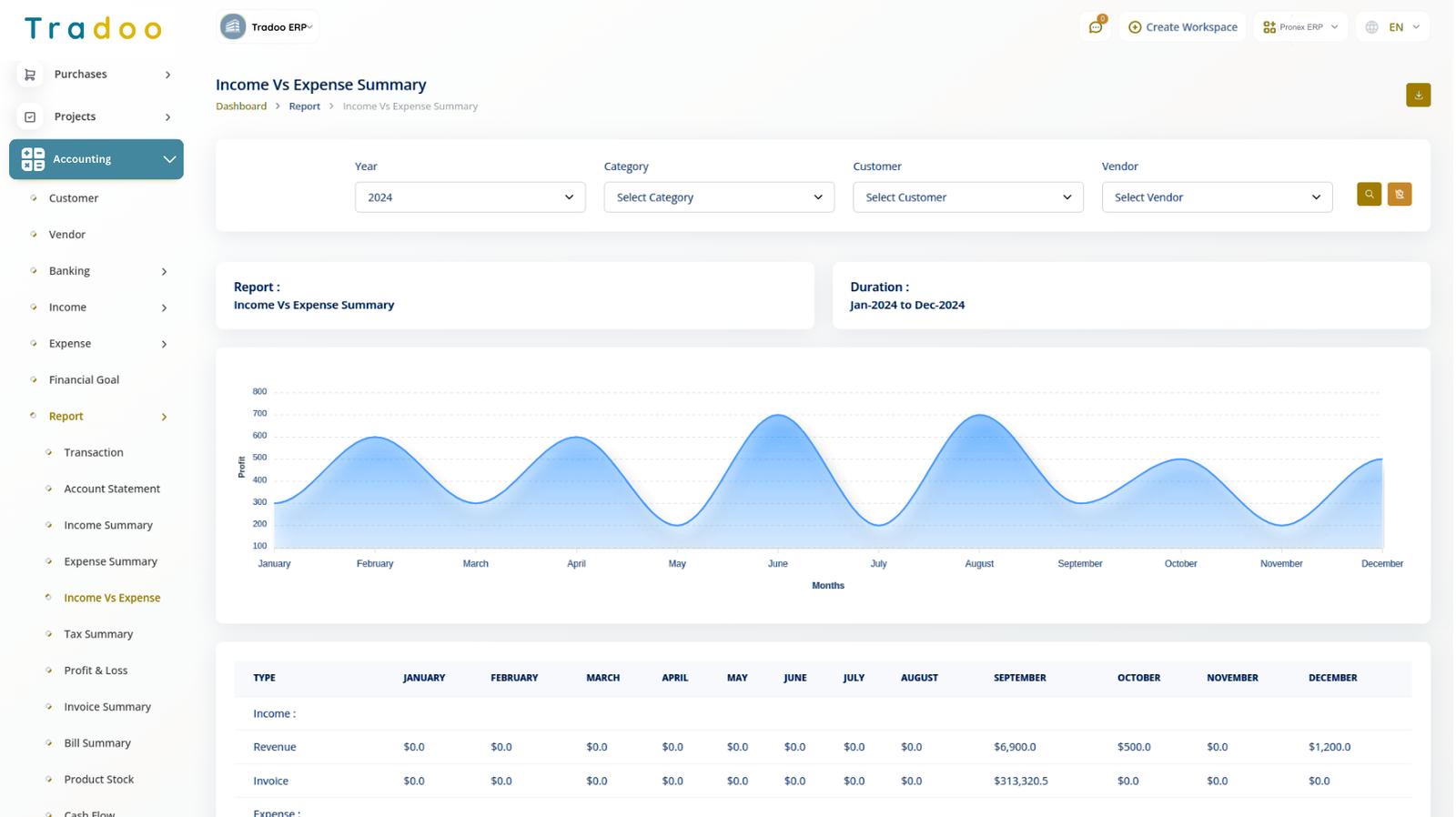The image size is (1456, 817).
Task: Click the June peak on the chart
Action: (778, 416)
